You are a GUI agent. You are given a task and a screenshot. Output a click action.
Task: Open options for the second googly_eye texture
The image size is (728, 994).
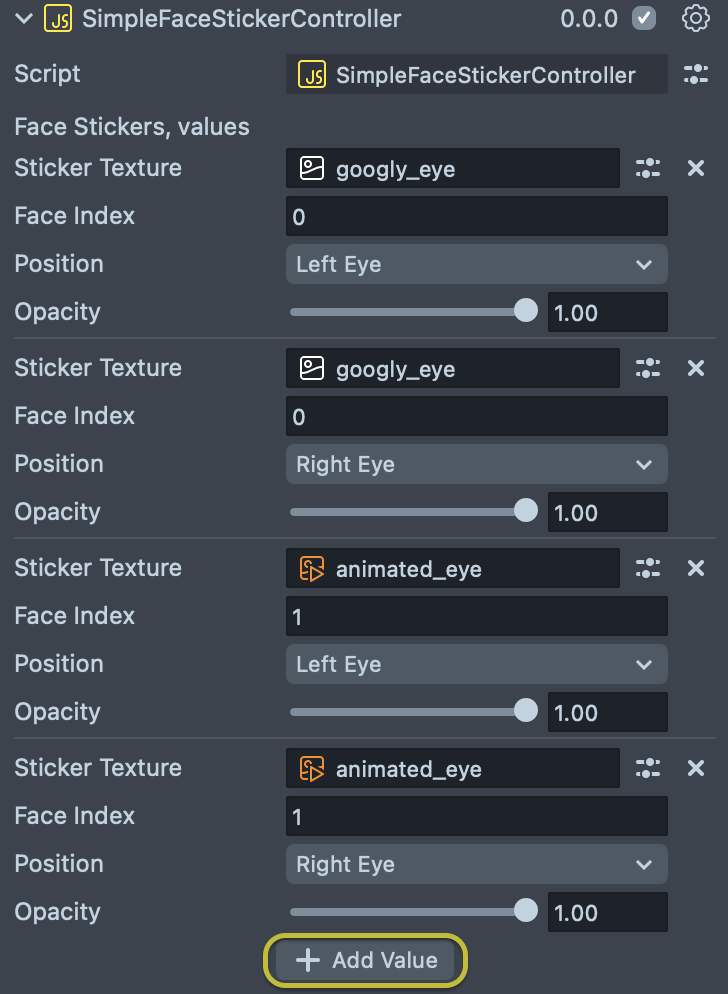[x=648, y=368]
